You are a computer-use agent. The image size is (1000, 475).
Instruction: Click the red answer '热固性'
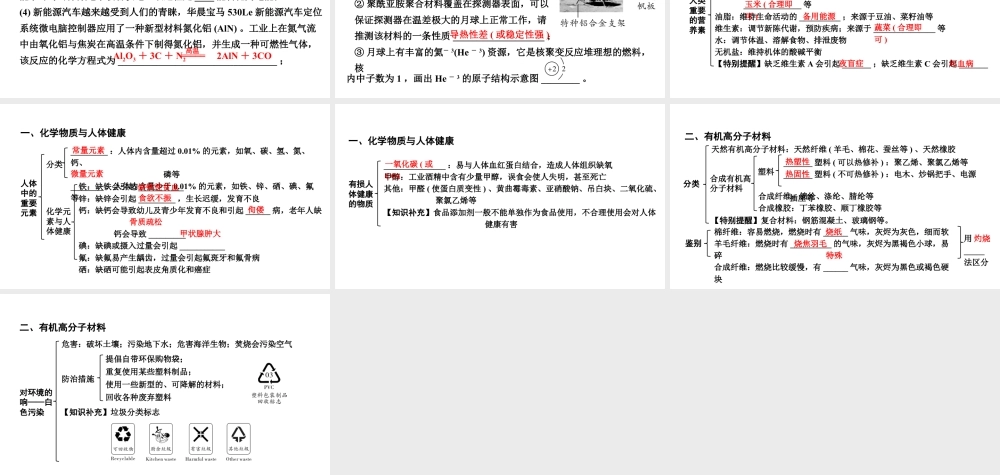797,173
